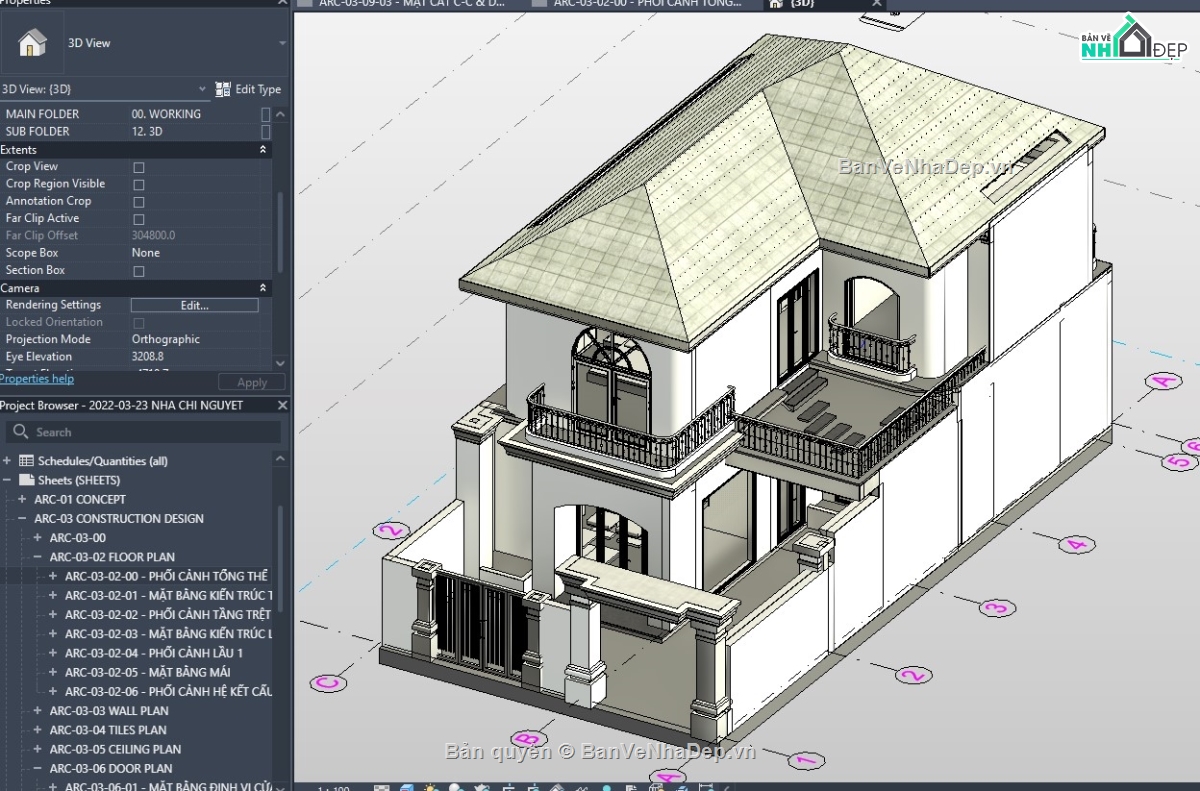Image resolution: width=1200 pixels, height=791 pixels.
Task: Click the SUB FOLDER associate parameter box
Action: [x=265, y=131]
